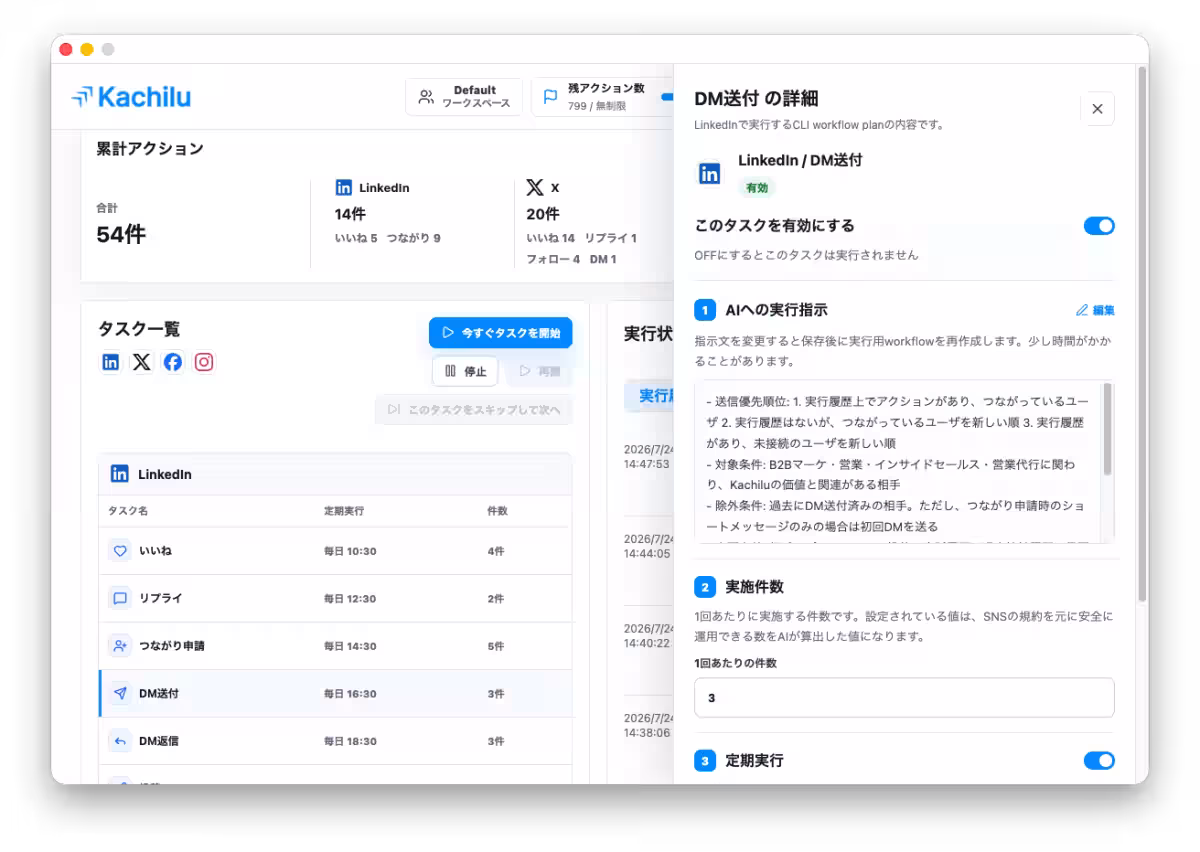Click the LinkedIn logo in the detail panel
1200x852 pixels.
[x=709, y=173]
